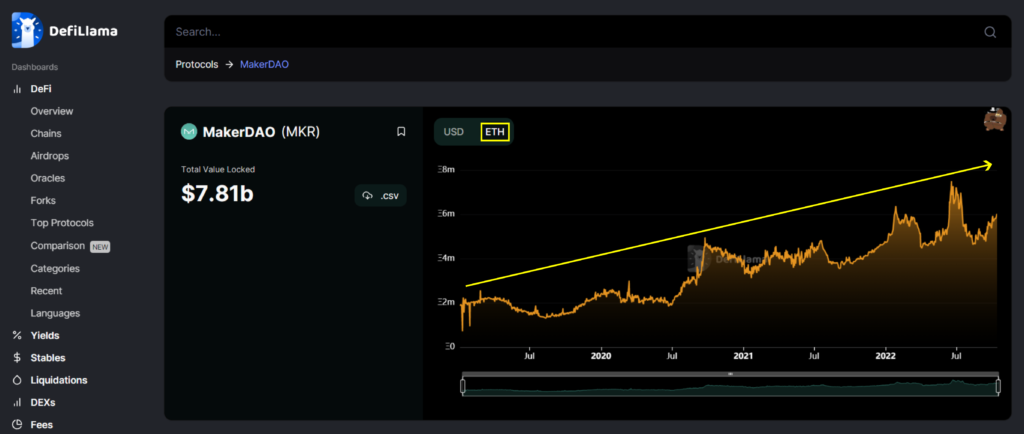The height and width of the screenshot is (434, 1024).
Task: Open the Comparison page marked NEW
Action: [58, 246]
